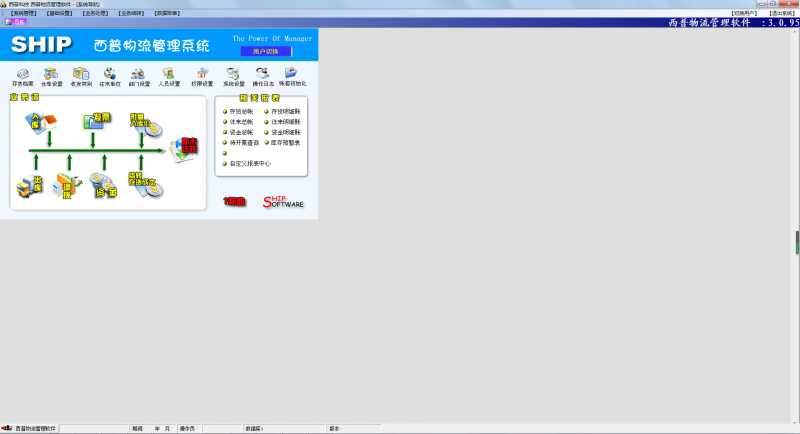Click the 恢复初始化 icon
This screenshot has height=434, width=800.
click(291, 75)
